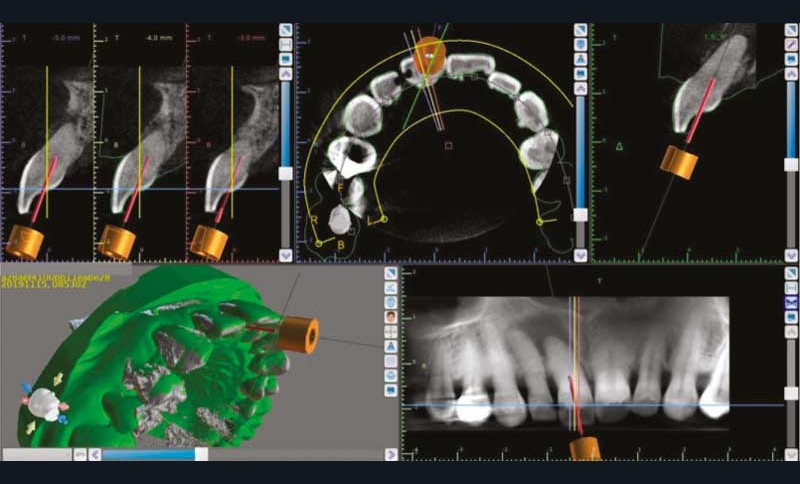Image resolution: width=800 pixels, height=484 pixels.
Task: Click the R marker on the axial arch curve
Action: click(x=315, y=219)
